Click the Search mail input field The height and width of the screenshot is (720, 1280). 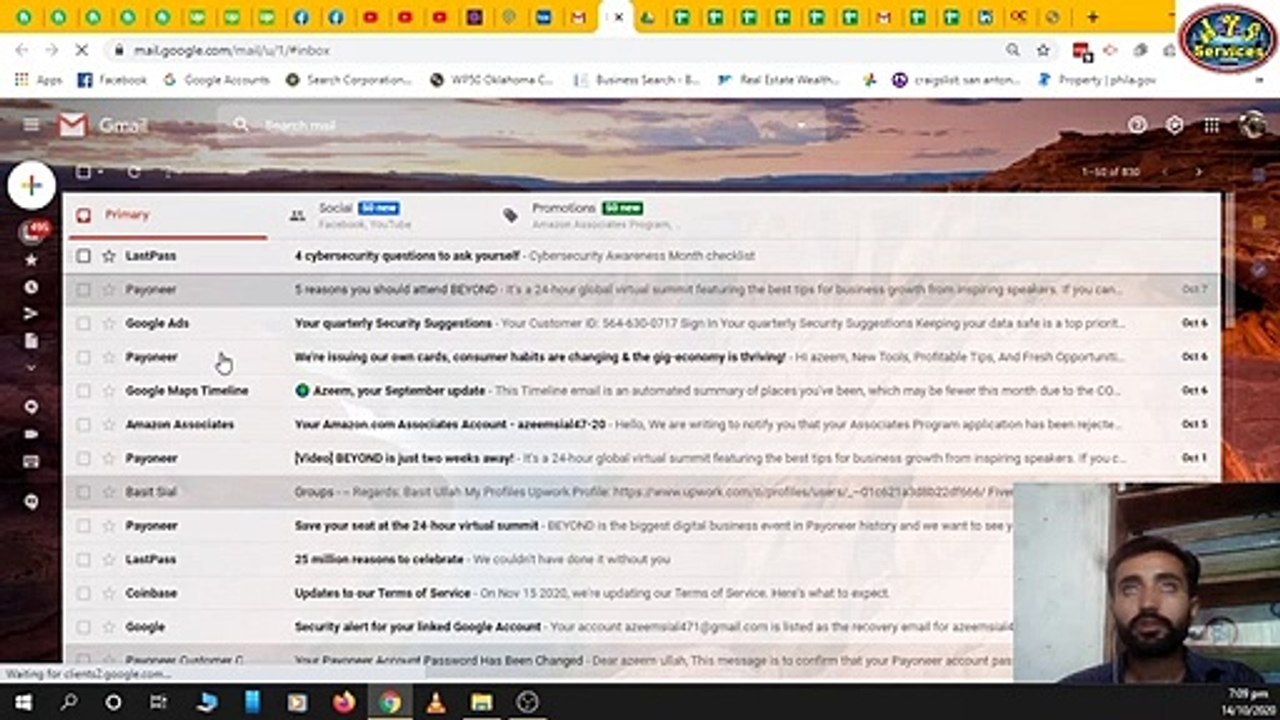520,125
